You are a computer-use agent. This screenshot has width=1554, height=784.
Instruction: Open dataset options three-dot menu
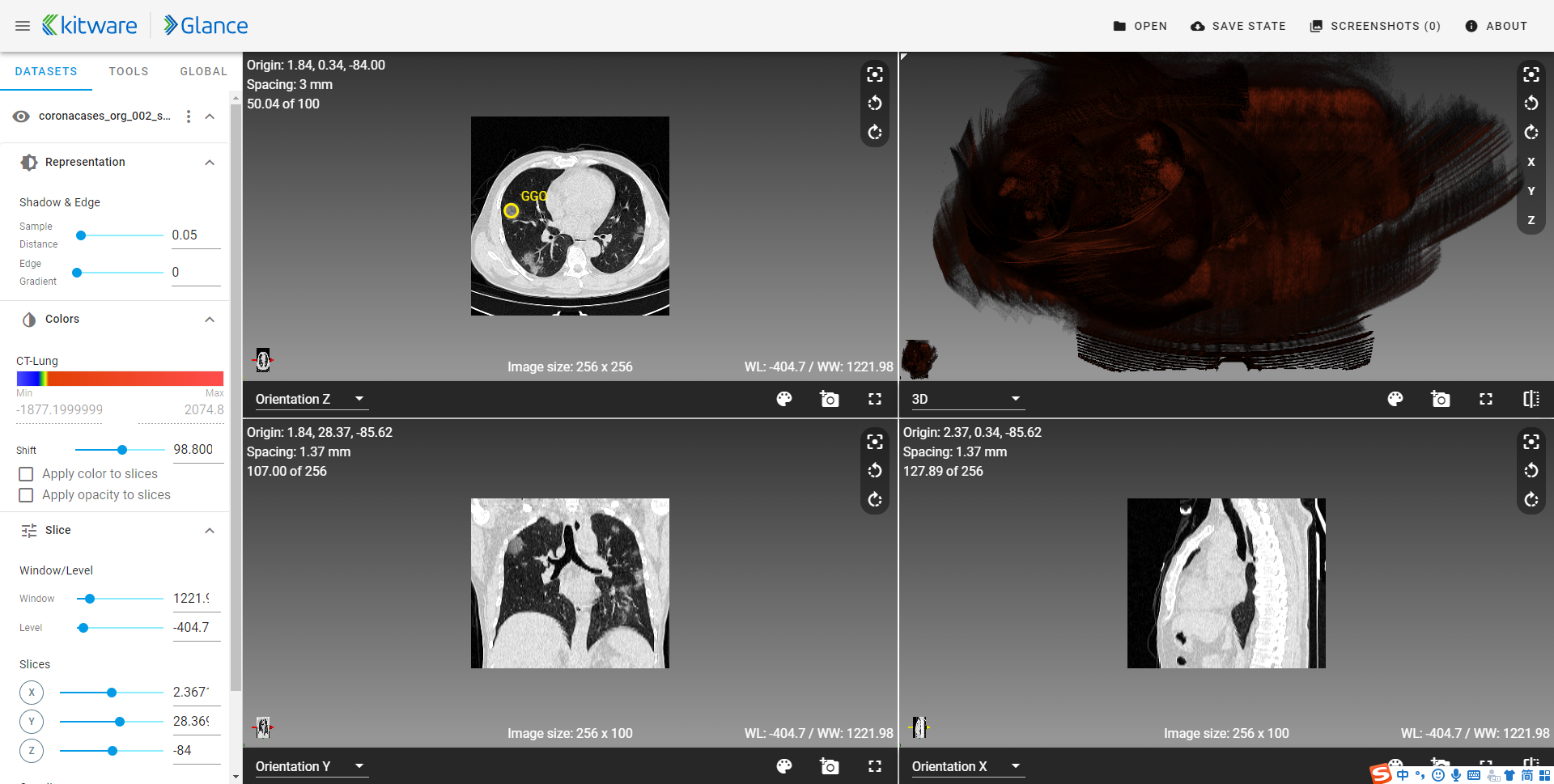(x=189, y=117)
